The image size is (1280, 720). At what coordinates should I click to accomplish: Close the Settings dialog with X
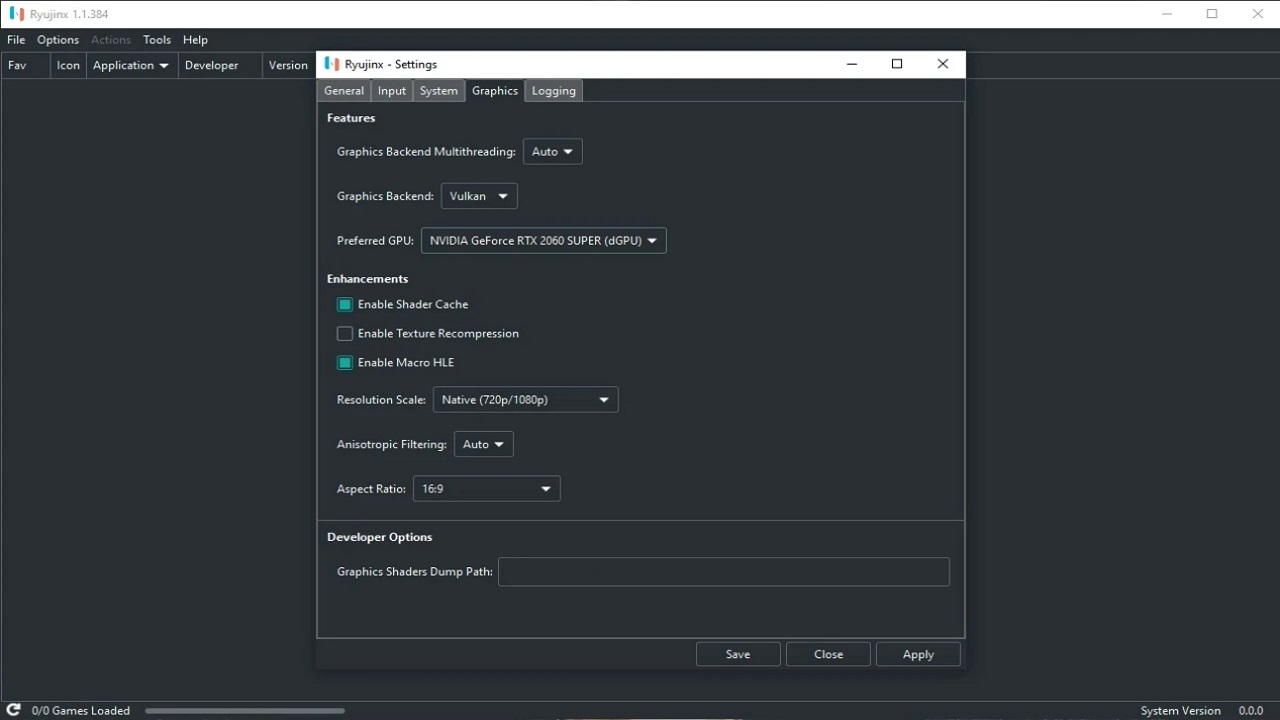tap(942, 64)
